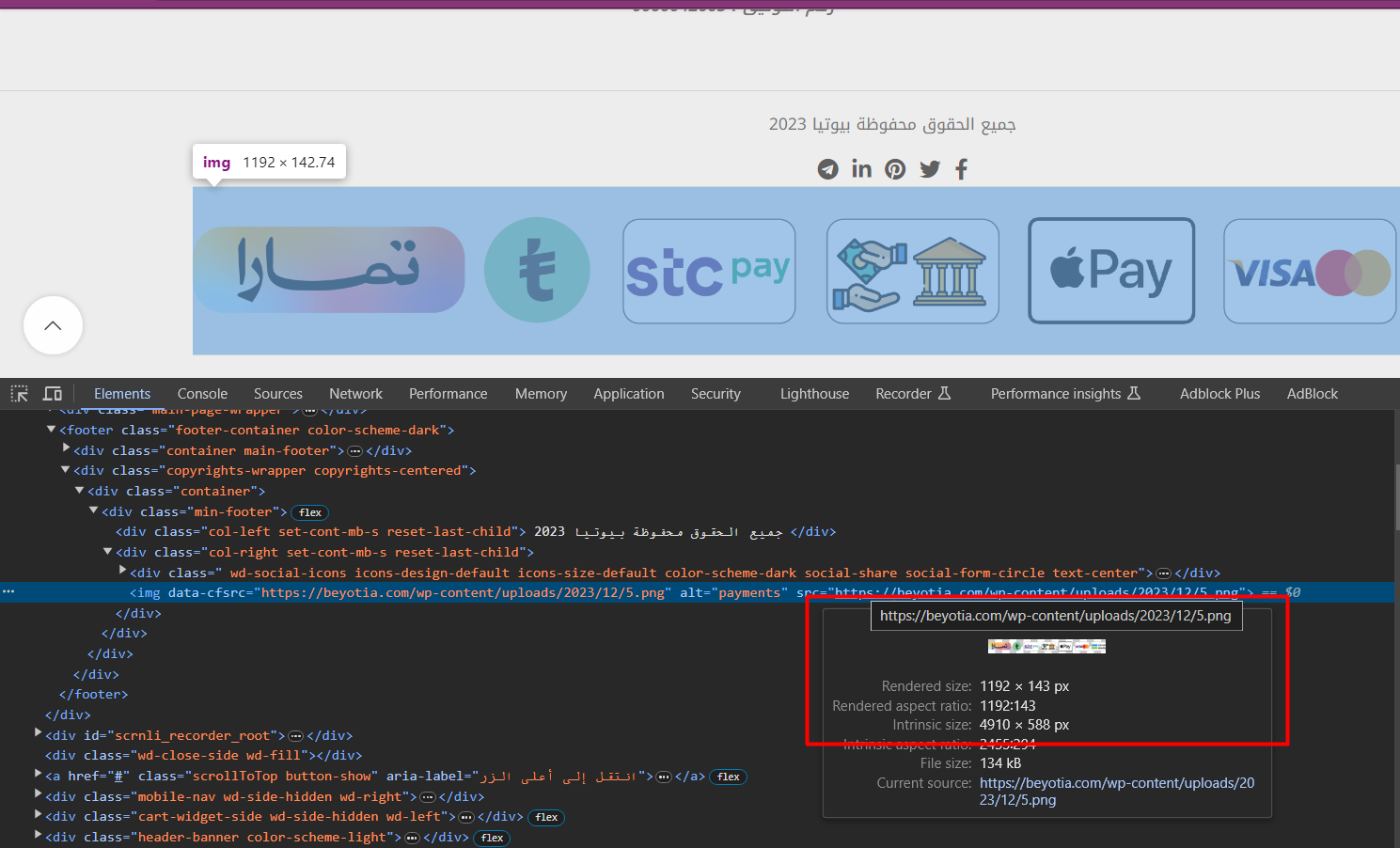The width and height of the screenshot is (1400, 848).
Task: Expand the cart-widget-side div
Action: click(x=38, y=815)
